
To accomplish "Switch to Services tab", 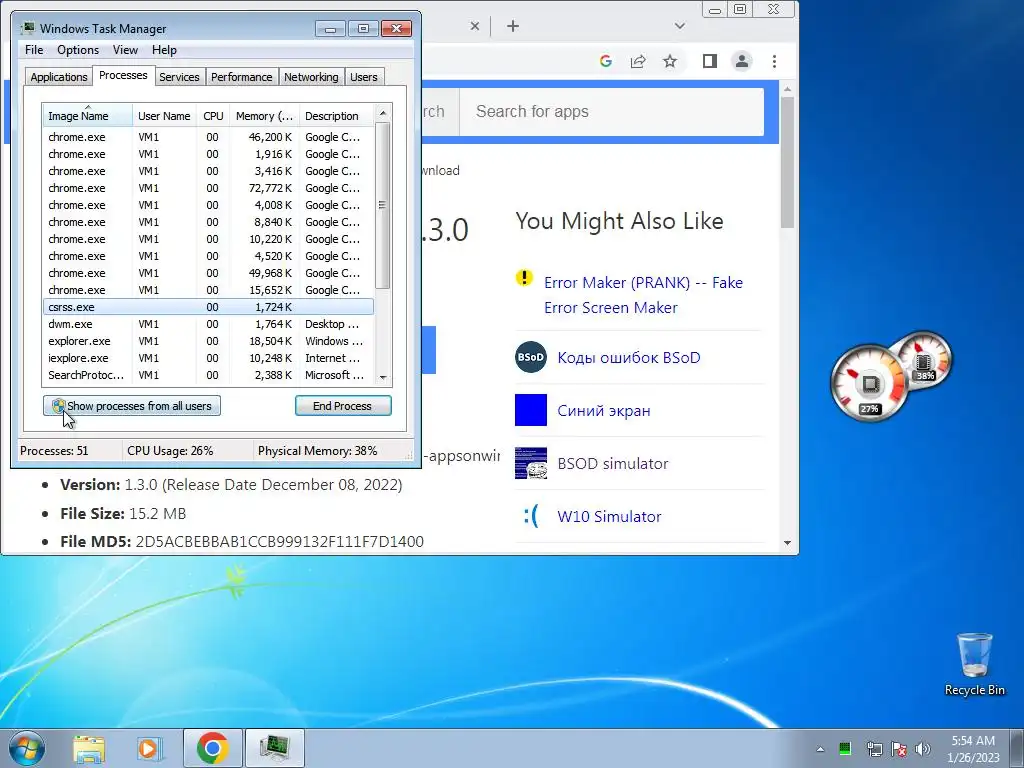I will (x=179, y=76).
